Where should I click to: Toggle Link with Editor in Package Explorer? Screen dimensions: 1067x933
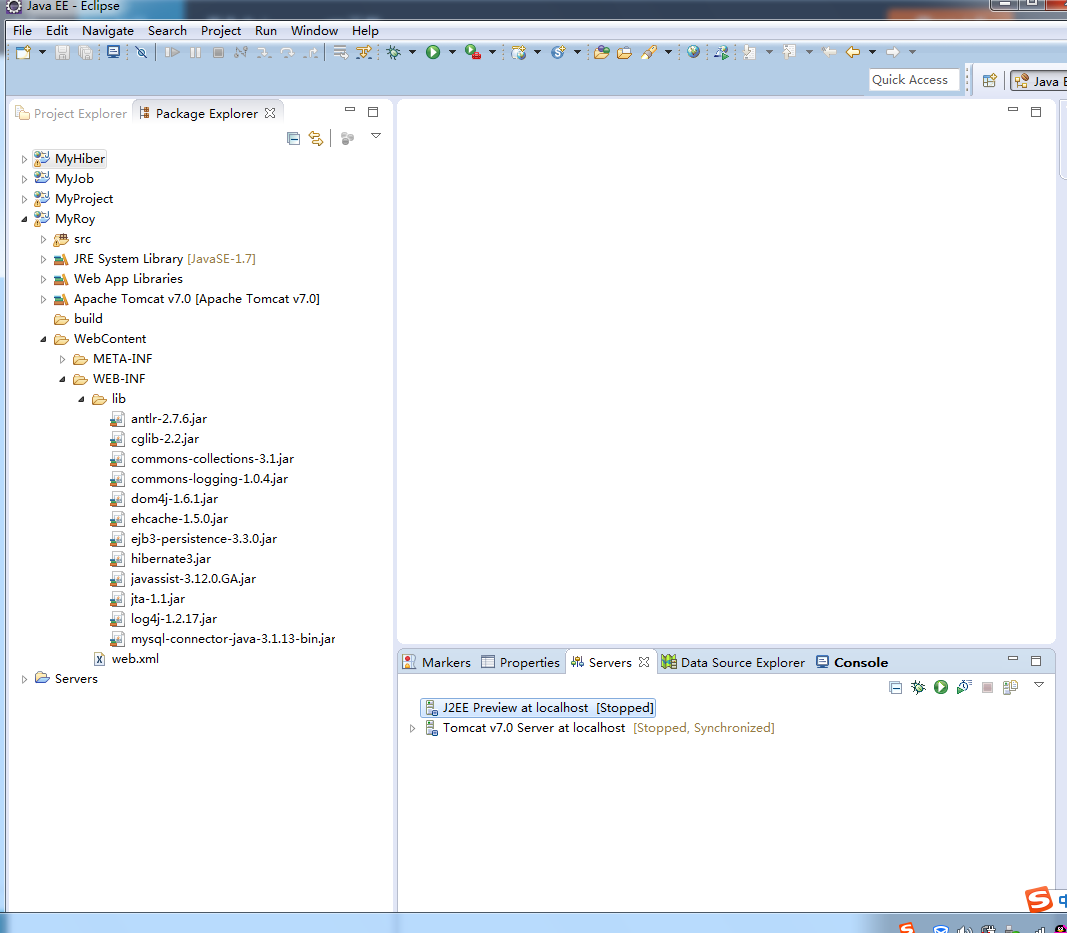(x=316, y=139)
